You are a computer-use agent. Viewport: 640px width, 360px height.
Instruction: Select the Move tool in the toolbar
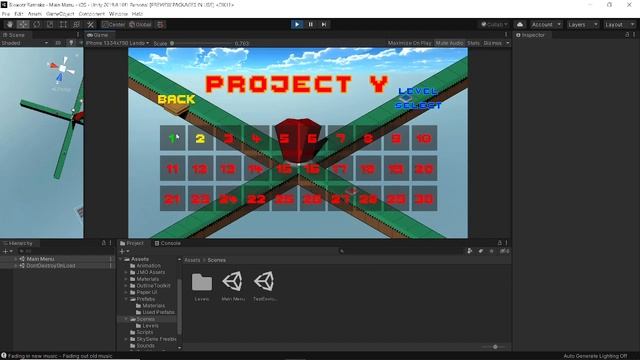[23, 24]
